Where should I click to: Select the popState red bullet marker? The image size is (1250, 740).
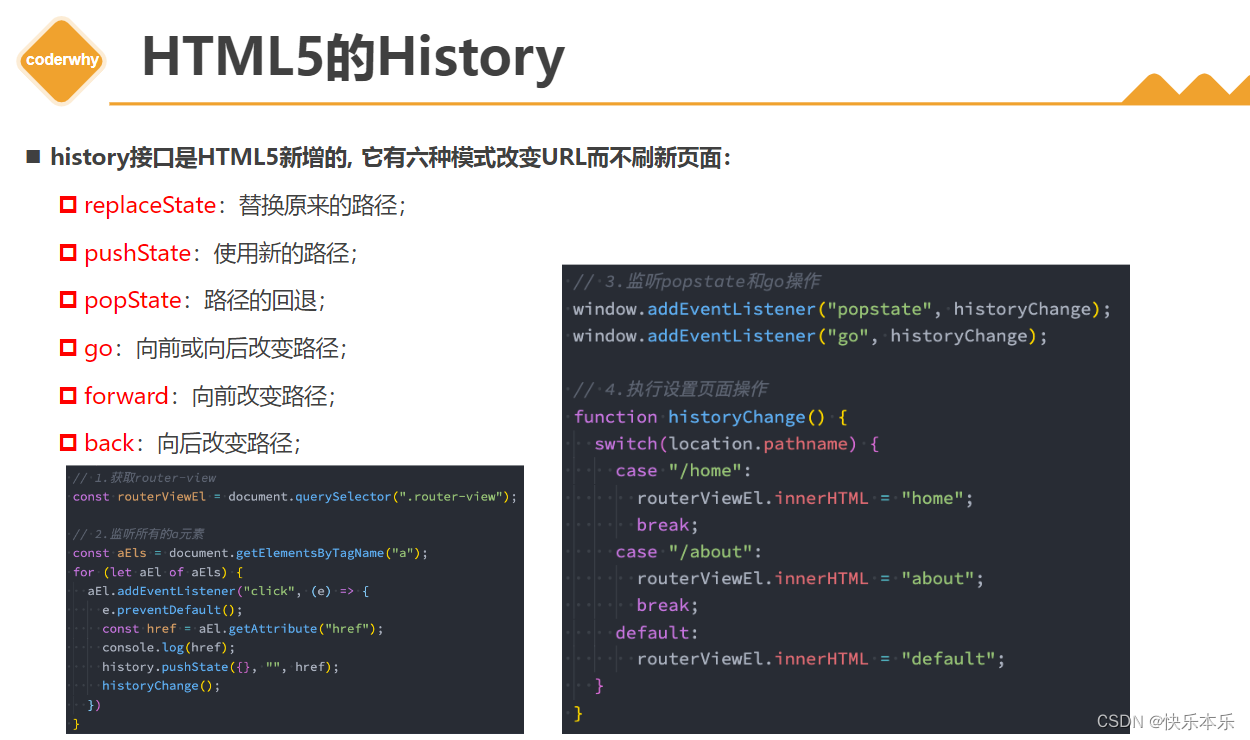[67, 300]
